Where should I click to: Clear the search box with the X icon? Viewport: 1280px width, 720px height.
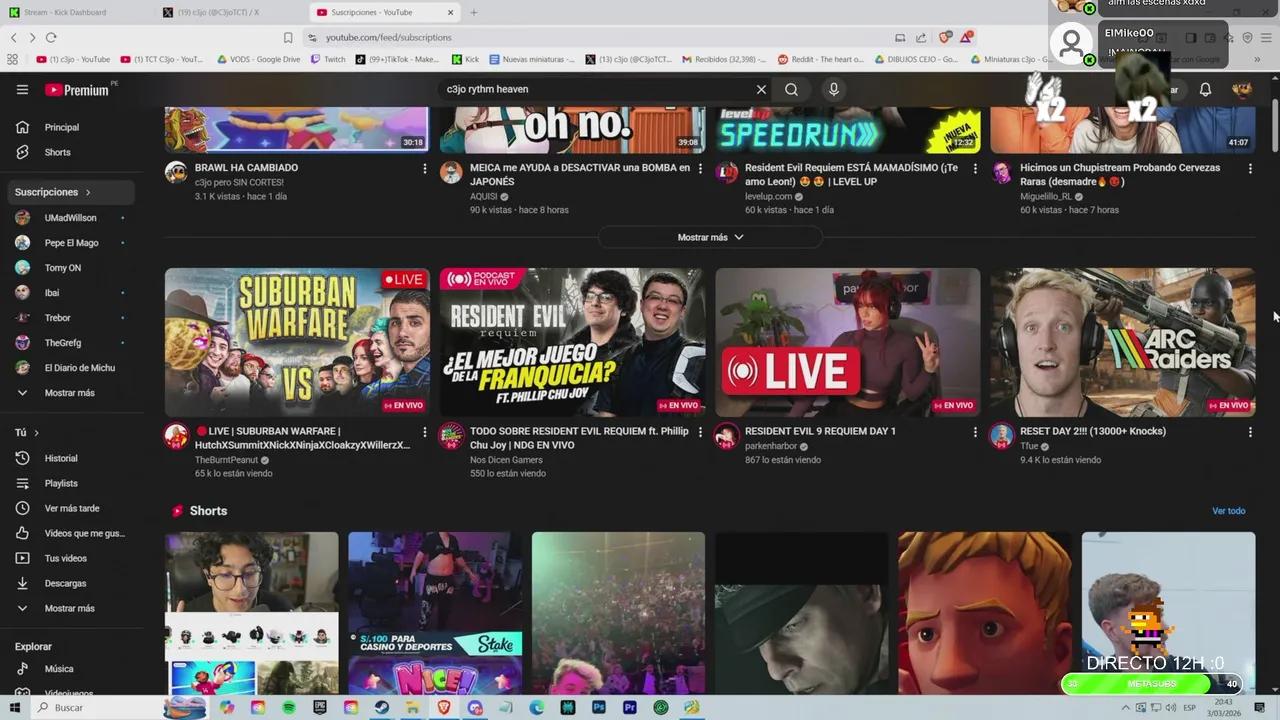(761, 89)
